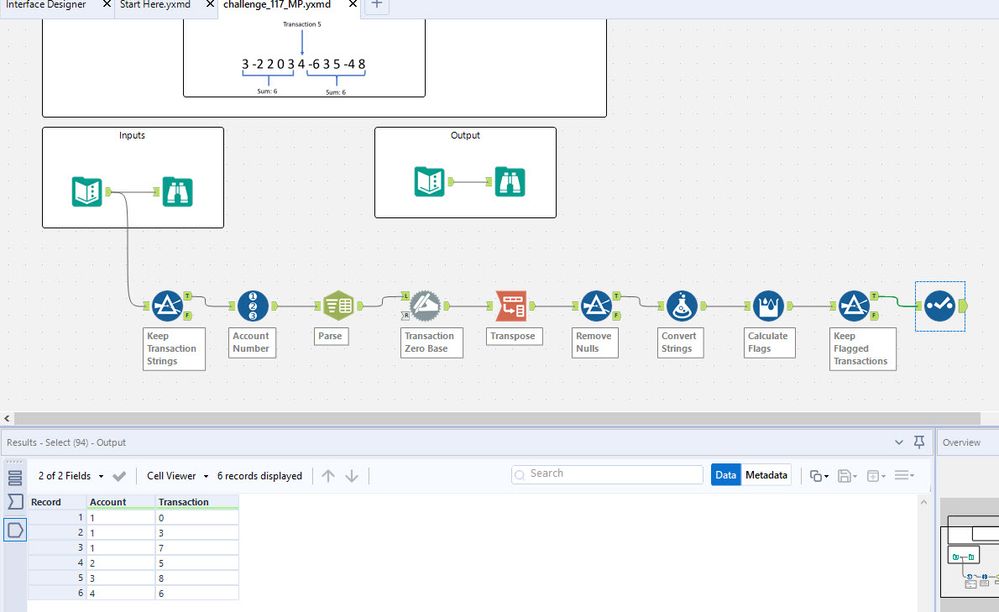999x612 pixels.
Task: Click the Input Data tool in Output box
Action: pyautogui.click(x=429, y=181)
